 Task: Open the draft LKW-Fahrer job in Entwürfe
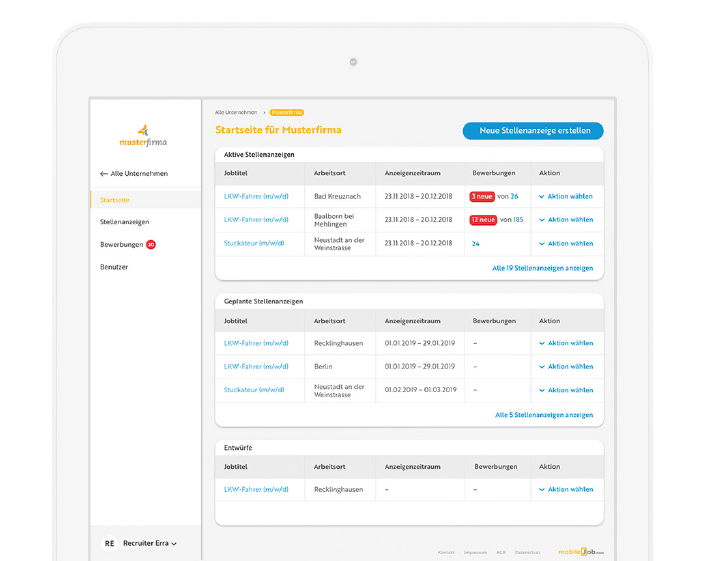pos(256,489)
